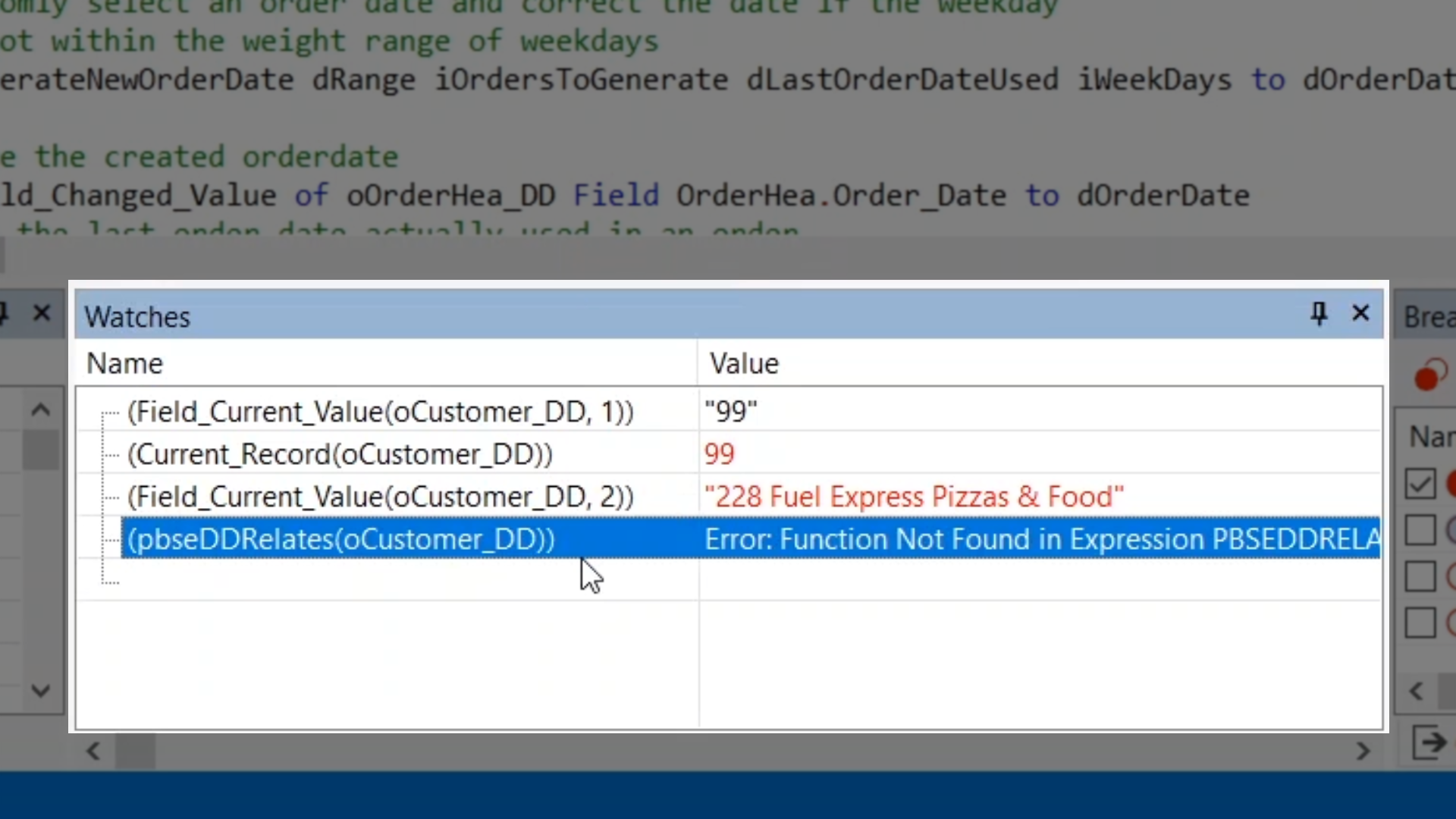The width and height of the screenshot is (1456, 819).
Task: Uncheck the first enabled breakpoint checkbox
Action: pos(1420,485)
